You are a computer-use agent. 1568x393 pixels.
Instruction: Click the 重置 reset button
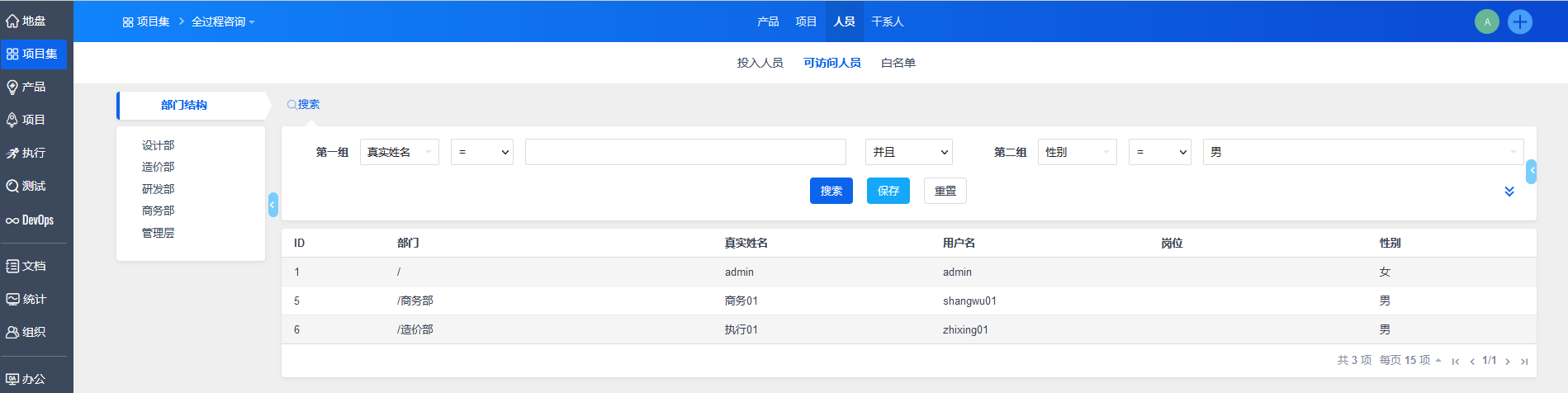(945, 191)
